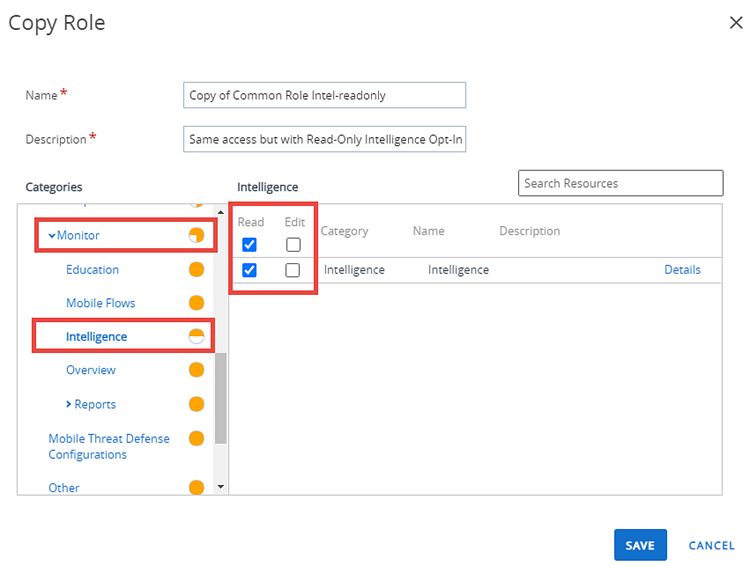Click the Description column header
This screenshot has width=750, height=566.
click(x=529, y=231)
